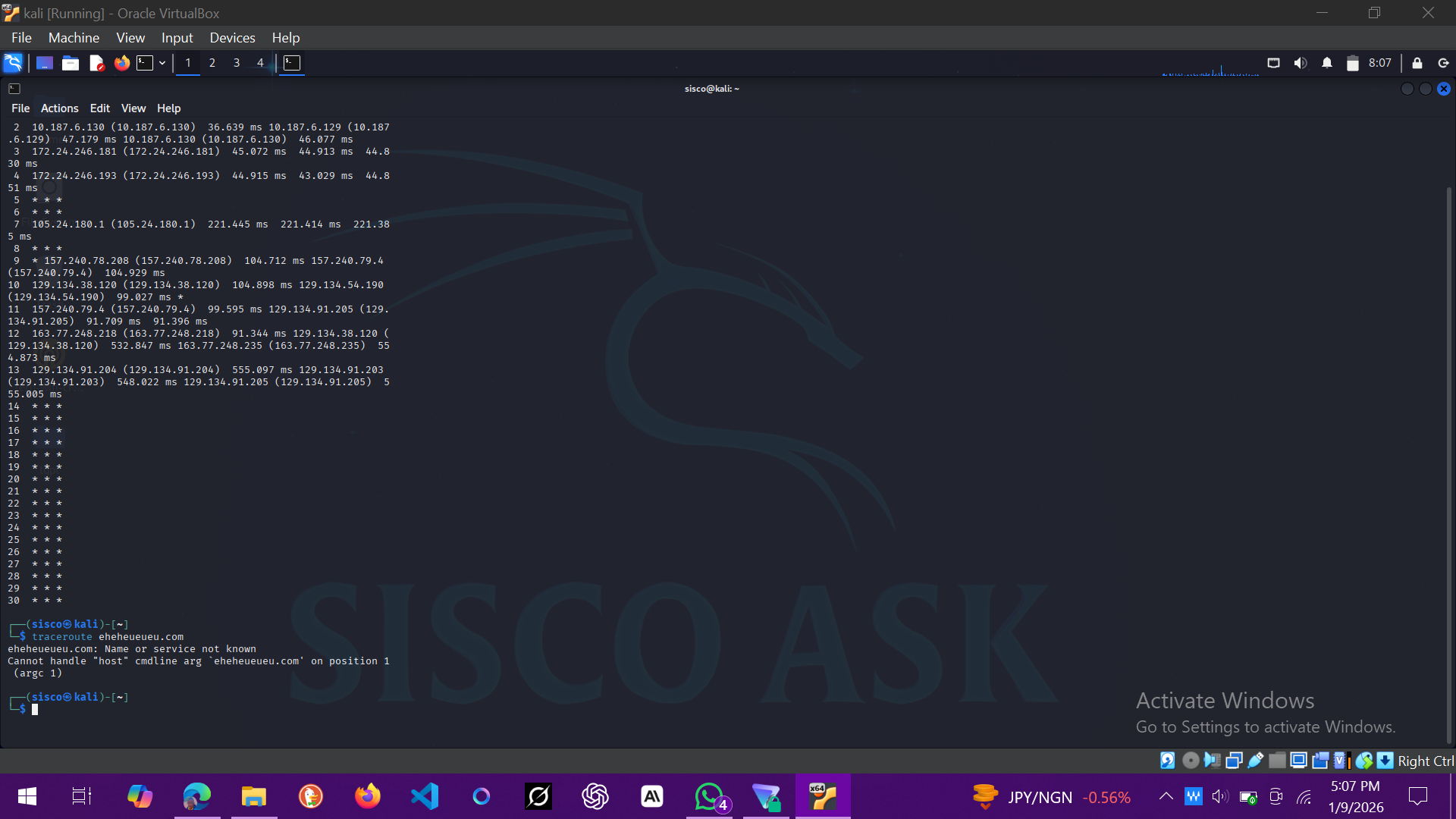Open the display settings icon in Kali tray

[1274, 63]
